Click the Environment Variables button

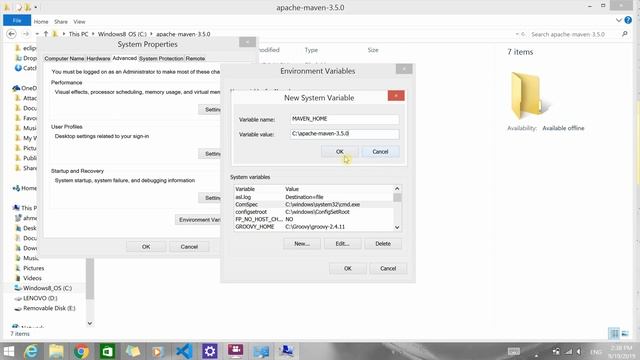(198, 220)
